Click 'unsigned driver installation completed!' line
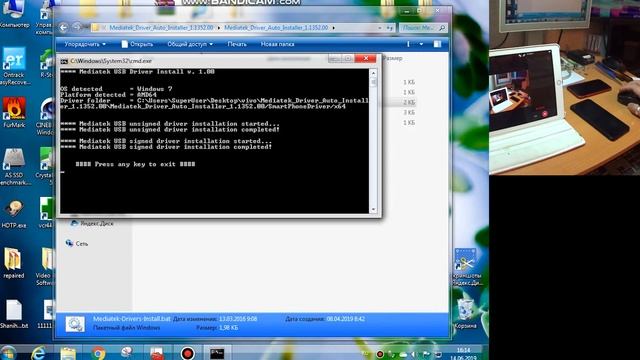The width and height of the screenshot is (640, 360). point(170,130)
